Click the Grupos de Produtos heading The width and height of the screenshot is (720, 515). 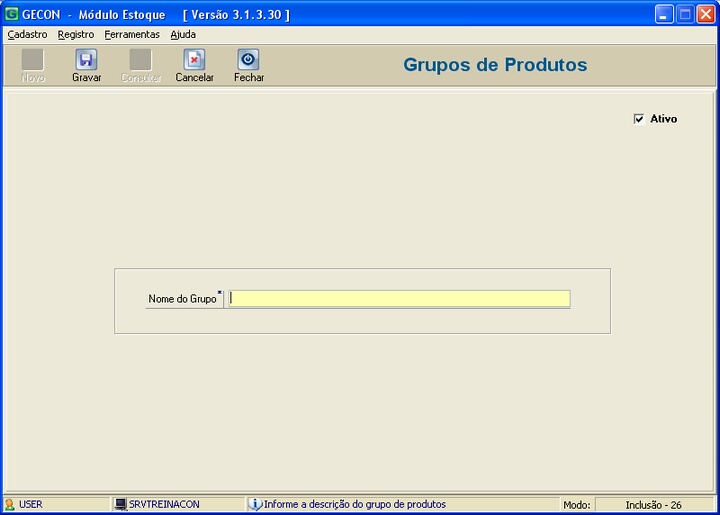pos(495,65)
